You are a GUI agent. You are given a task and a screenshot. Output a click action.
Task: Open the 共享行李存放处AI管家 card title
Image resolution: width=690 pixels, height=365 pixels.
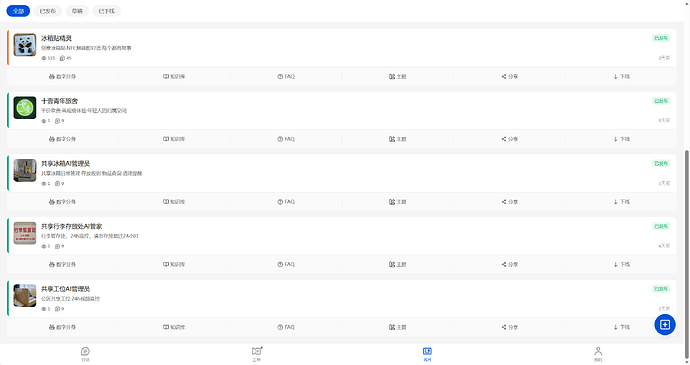tap(71, 226)
